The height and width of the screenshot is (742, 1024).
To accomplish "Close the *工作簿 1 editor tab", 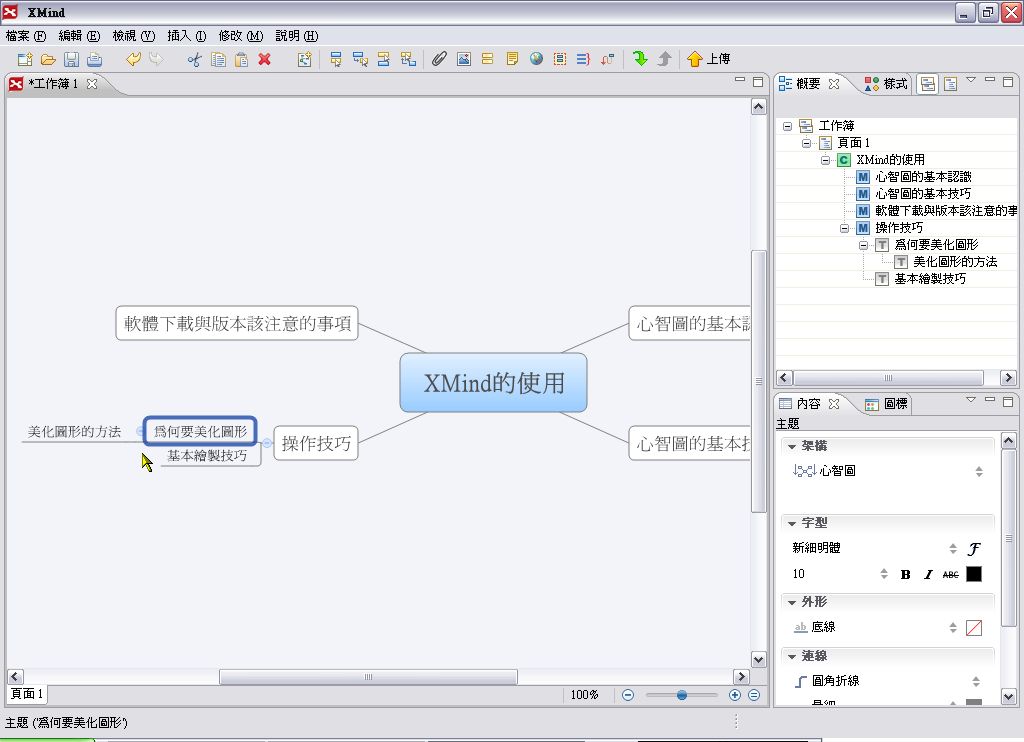I will click(x=92, y=84).
